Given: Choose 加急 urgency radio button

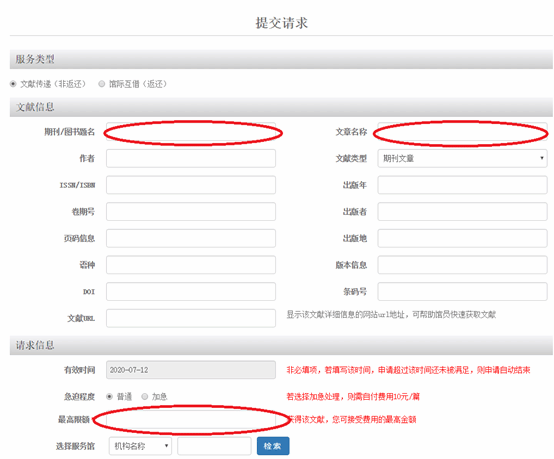Looking at the screenshot, I should point(145,396).
